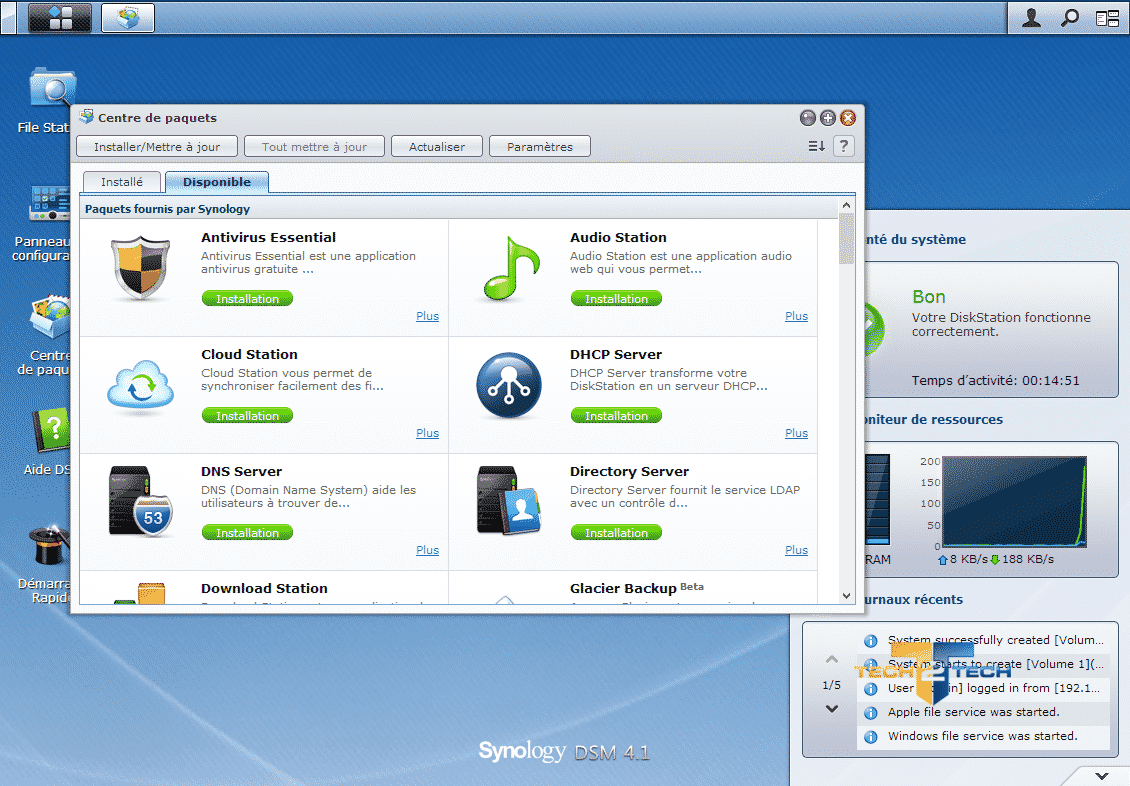Image resolution: width=1130 pixels, height=786 pixels.
Task: Install Cloud Station package
Action: [x=247, y=415]
